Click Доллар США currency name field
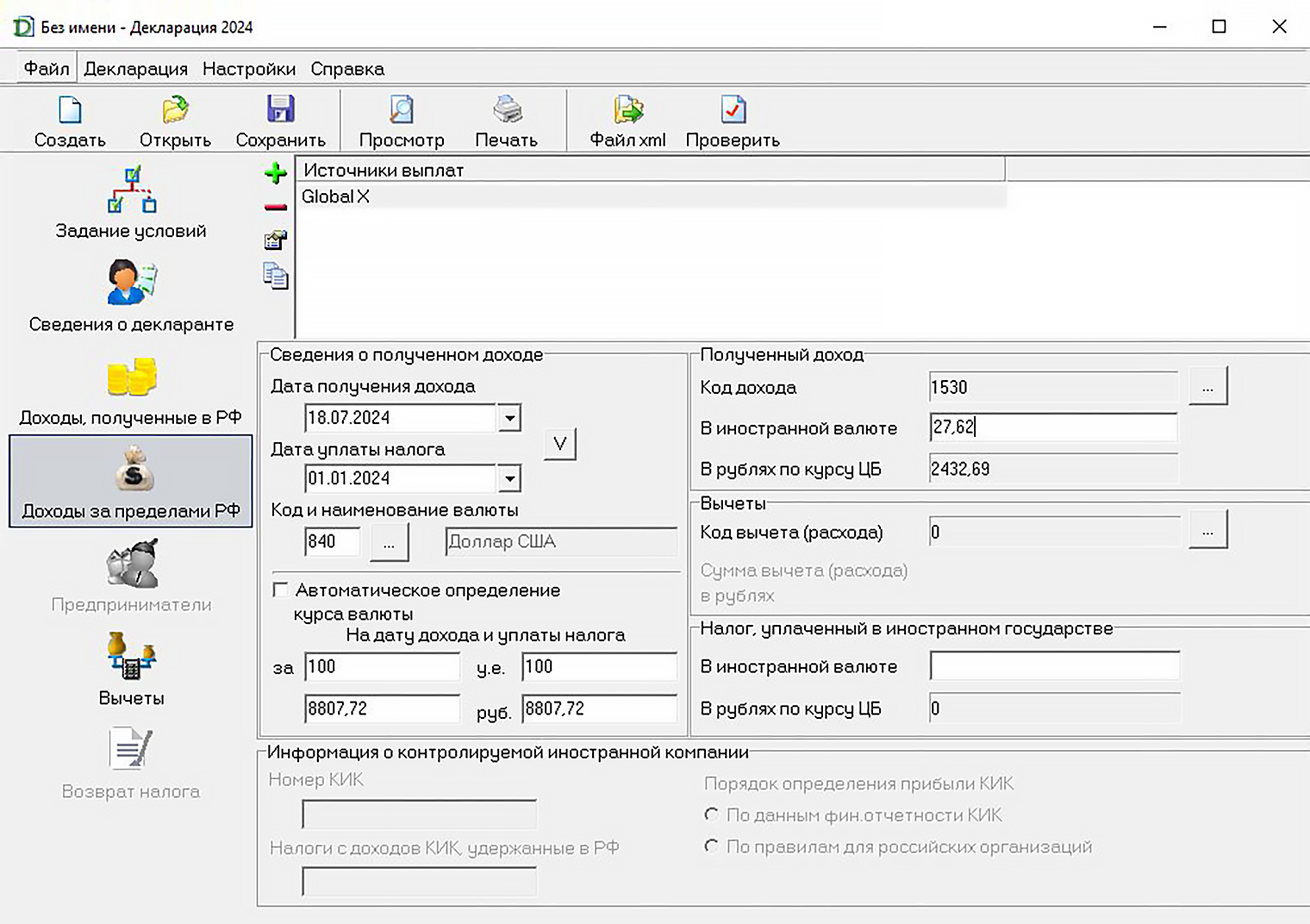The height and width of the screenshot is (924, 1310). click(562, 541)
